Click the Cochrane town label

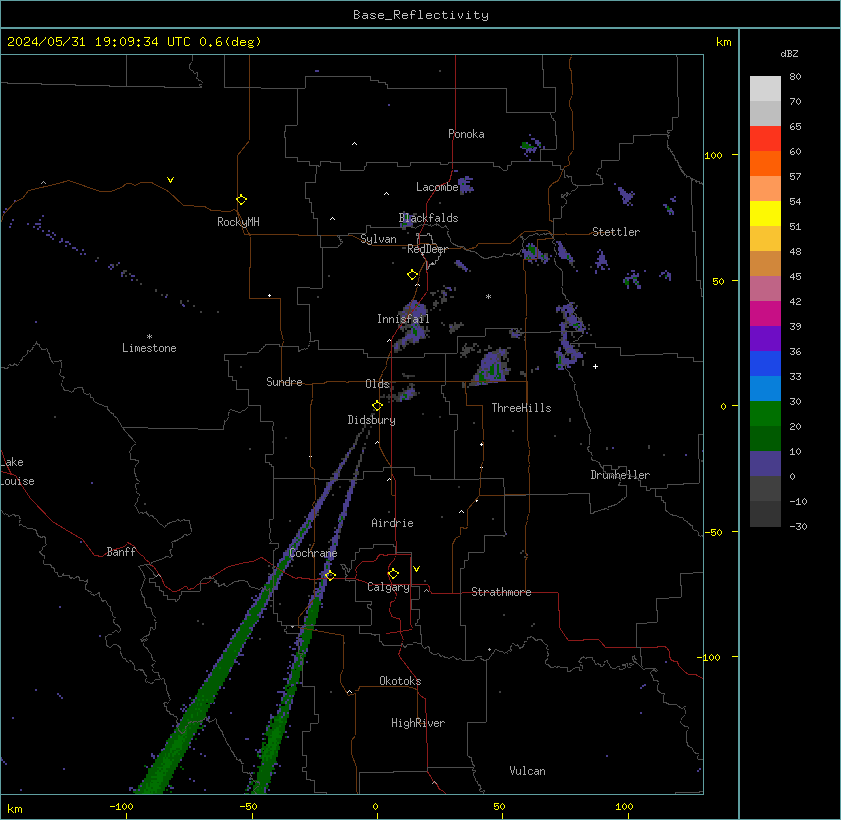point(313,553)
